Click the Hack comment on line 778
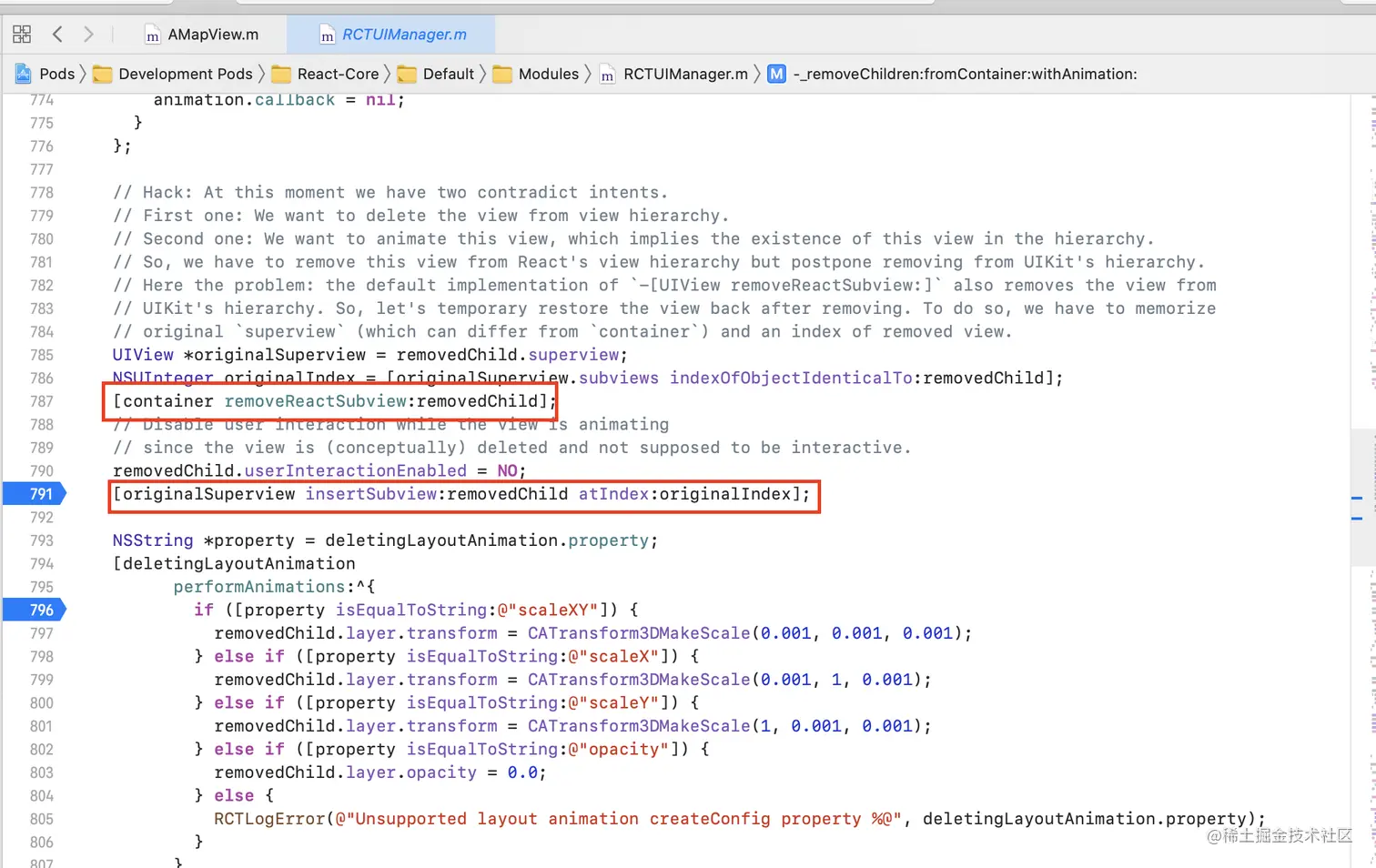1376x868 pixels. coord(390,192)
